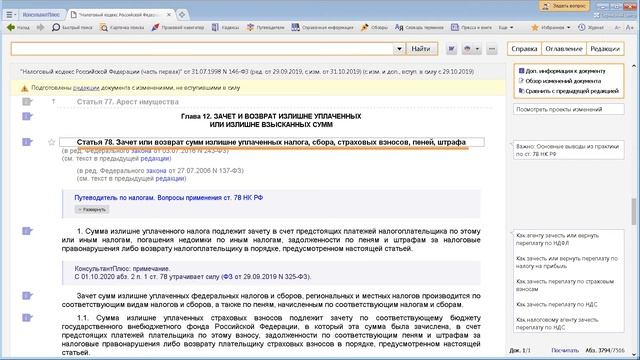Viewport: 640px width, 360px height.
Task: Open редакции link under the 27.07.2006 law
Action: point(170,178)
